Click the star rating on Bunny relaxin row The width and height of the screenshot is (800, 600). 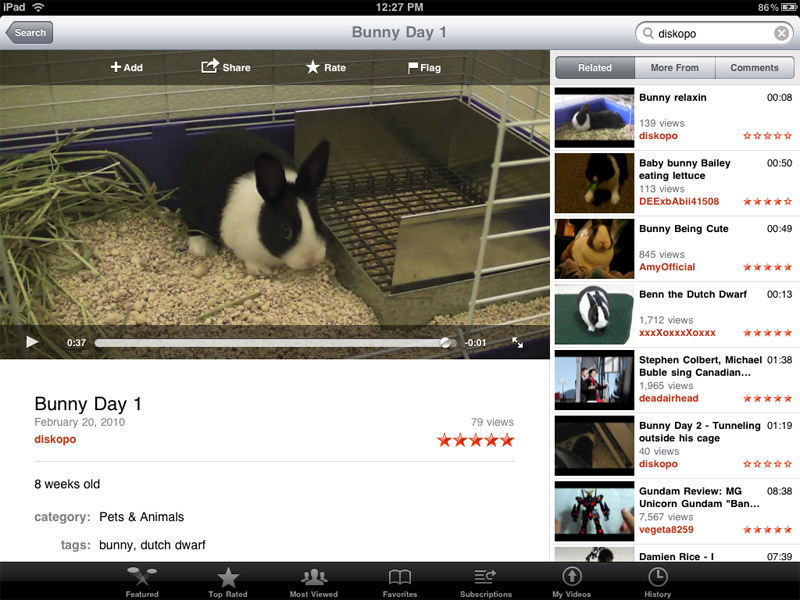[x=767, y=136]
